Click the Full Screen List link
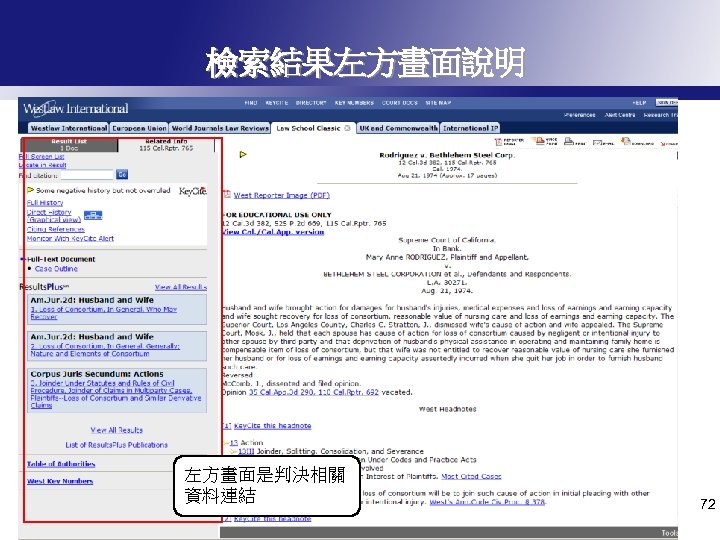 point(42,157)
